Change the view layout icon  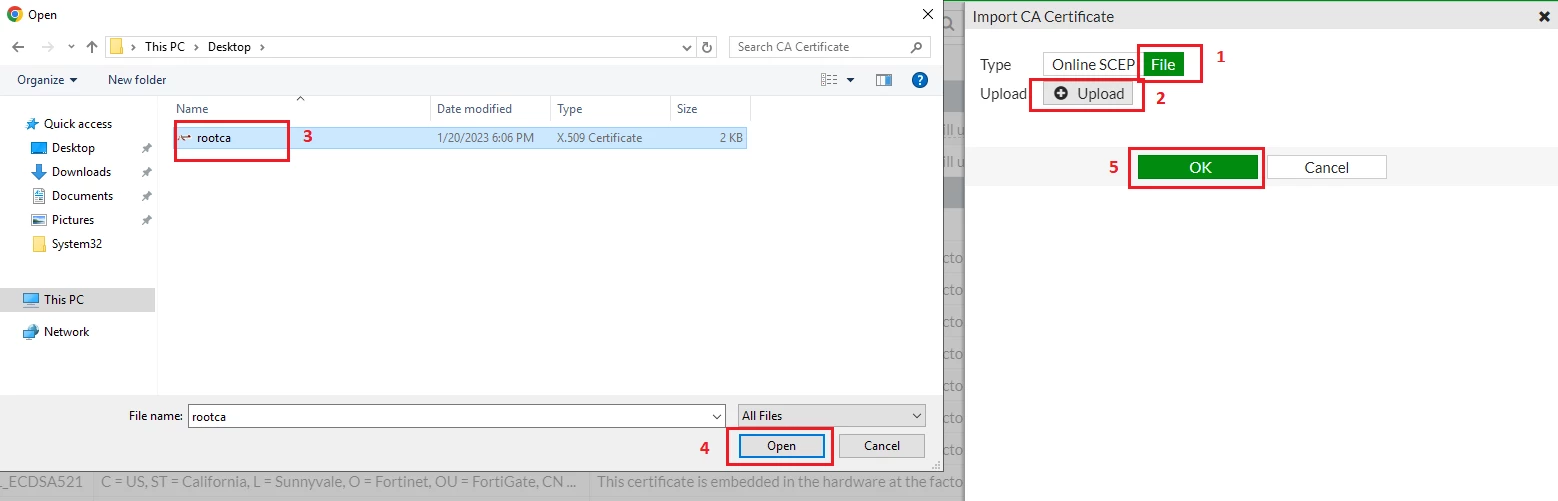click(x=828, y=80)
